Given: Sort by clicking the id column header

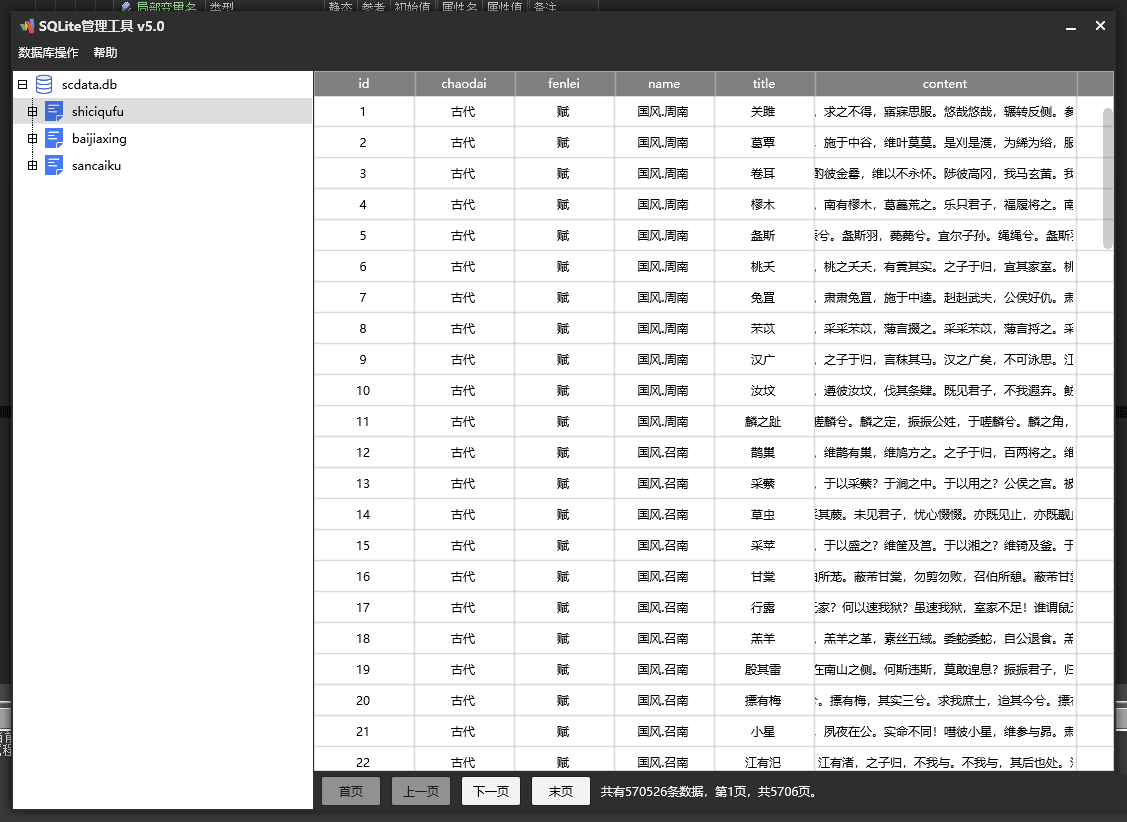Looking at the screenshot, I should [364, 83].
